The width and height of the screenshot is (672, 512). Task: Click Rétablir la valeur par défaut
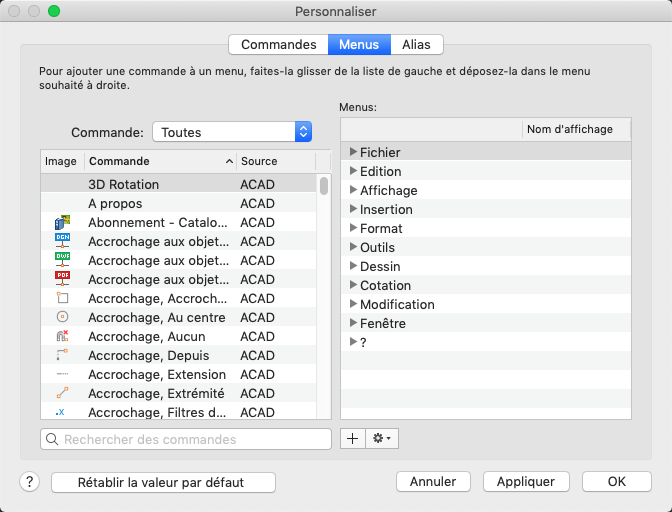click(x=162, y=481)
